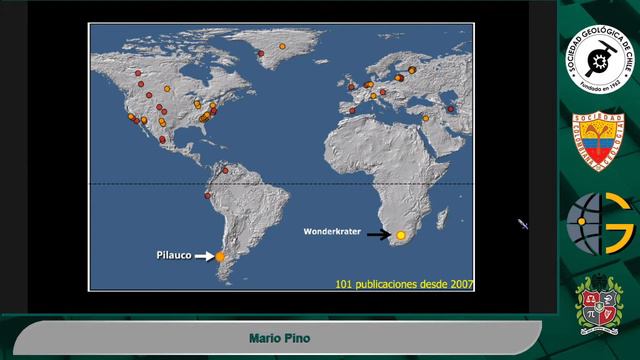The height and width of the screenshot is (360, 640).
Task: Click the 'Mario Pino' speaker name
Action: tap(280, 338)
